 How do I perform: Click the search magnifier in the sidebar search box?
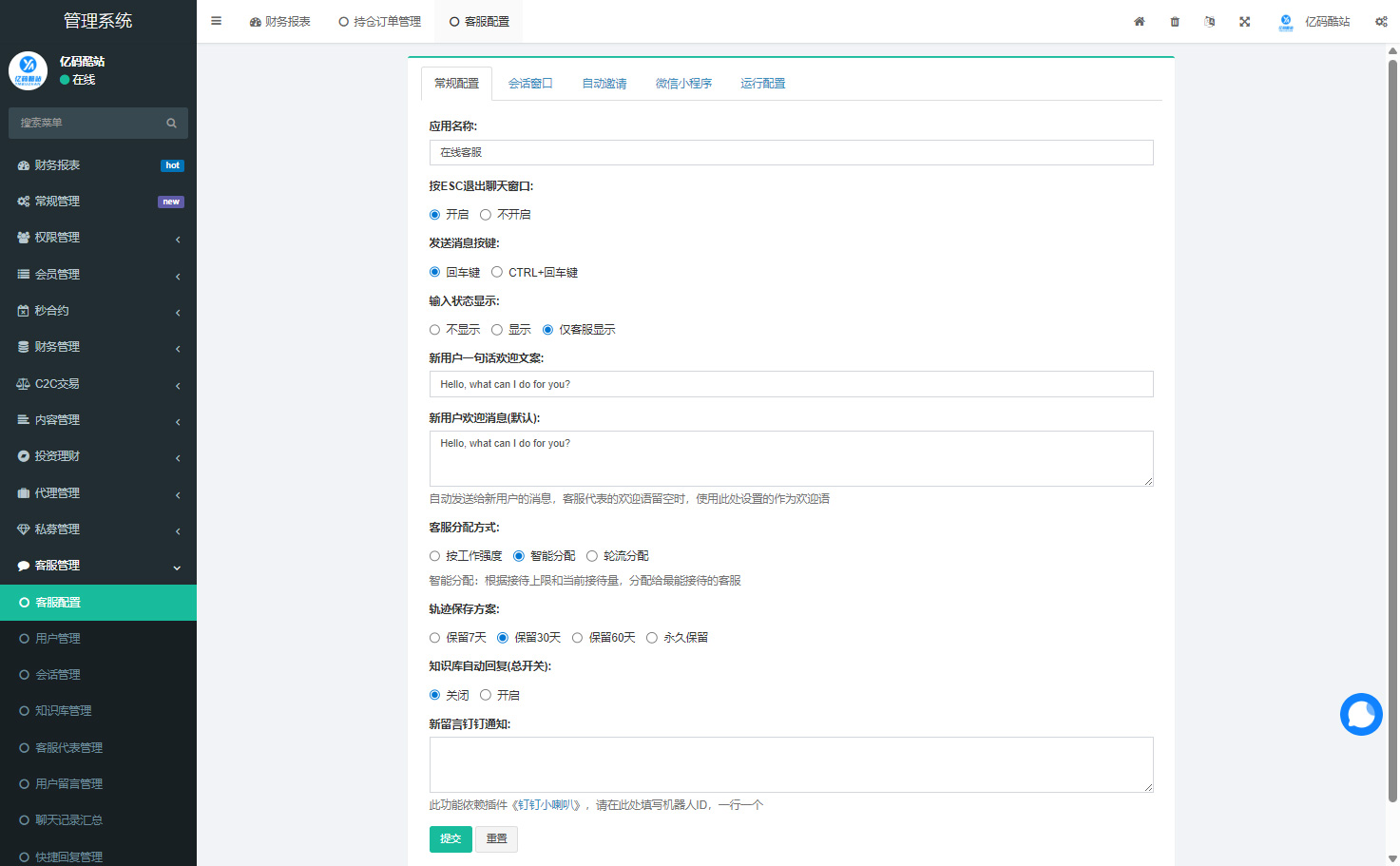171,123
